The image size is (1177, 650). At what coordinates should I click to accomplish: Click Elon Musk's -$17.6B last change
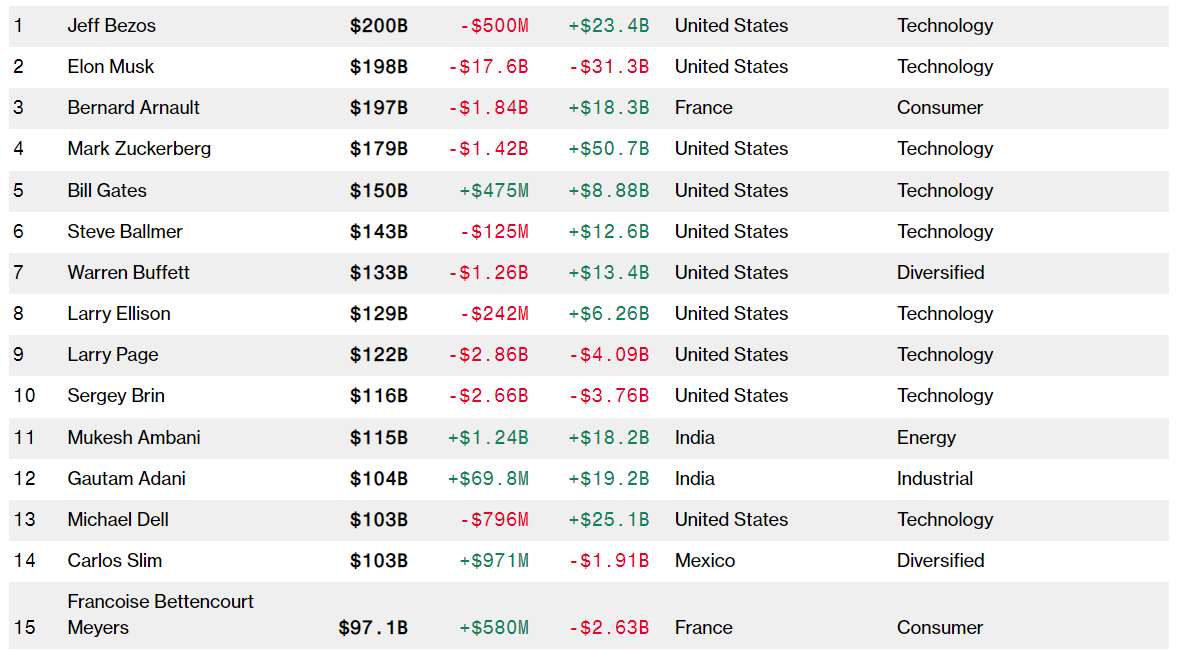coord(488,67)
